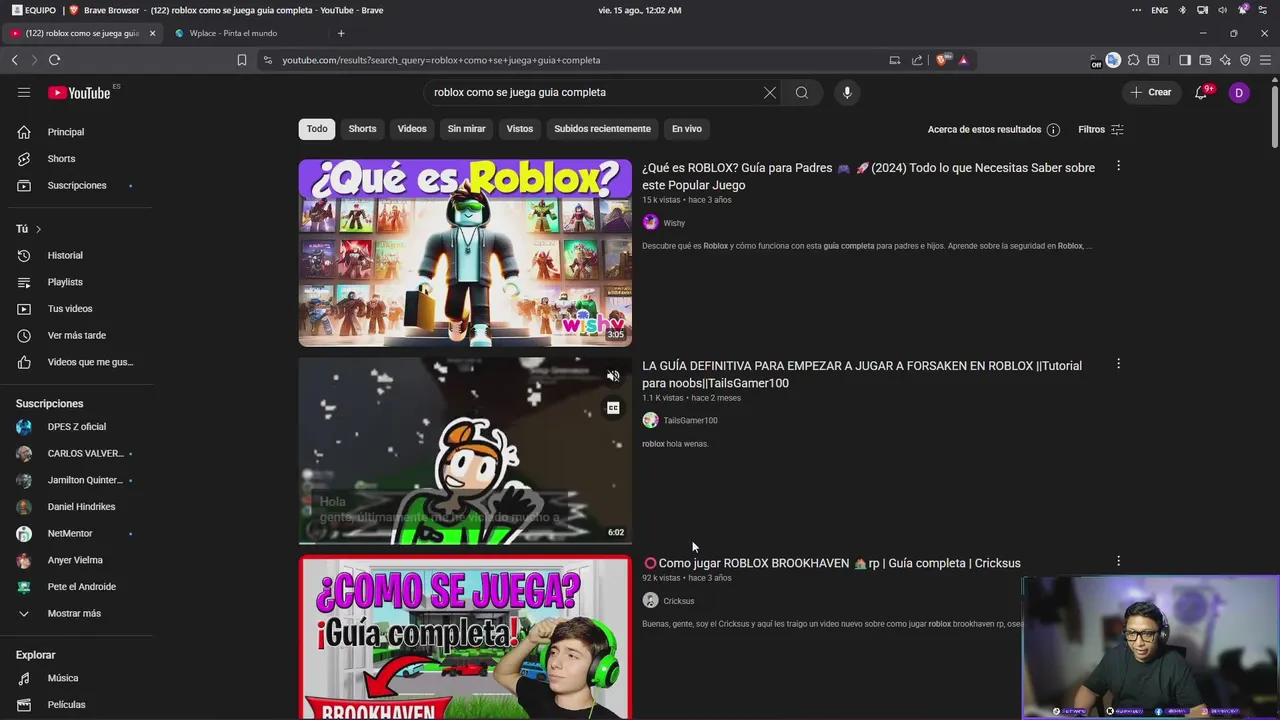Select the Videos filter chip
Screen dimensions: 1280x720
coord(412,129)
